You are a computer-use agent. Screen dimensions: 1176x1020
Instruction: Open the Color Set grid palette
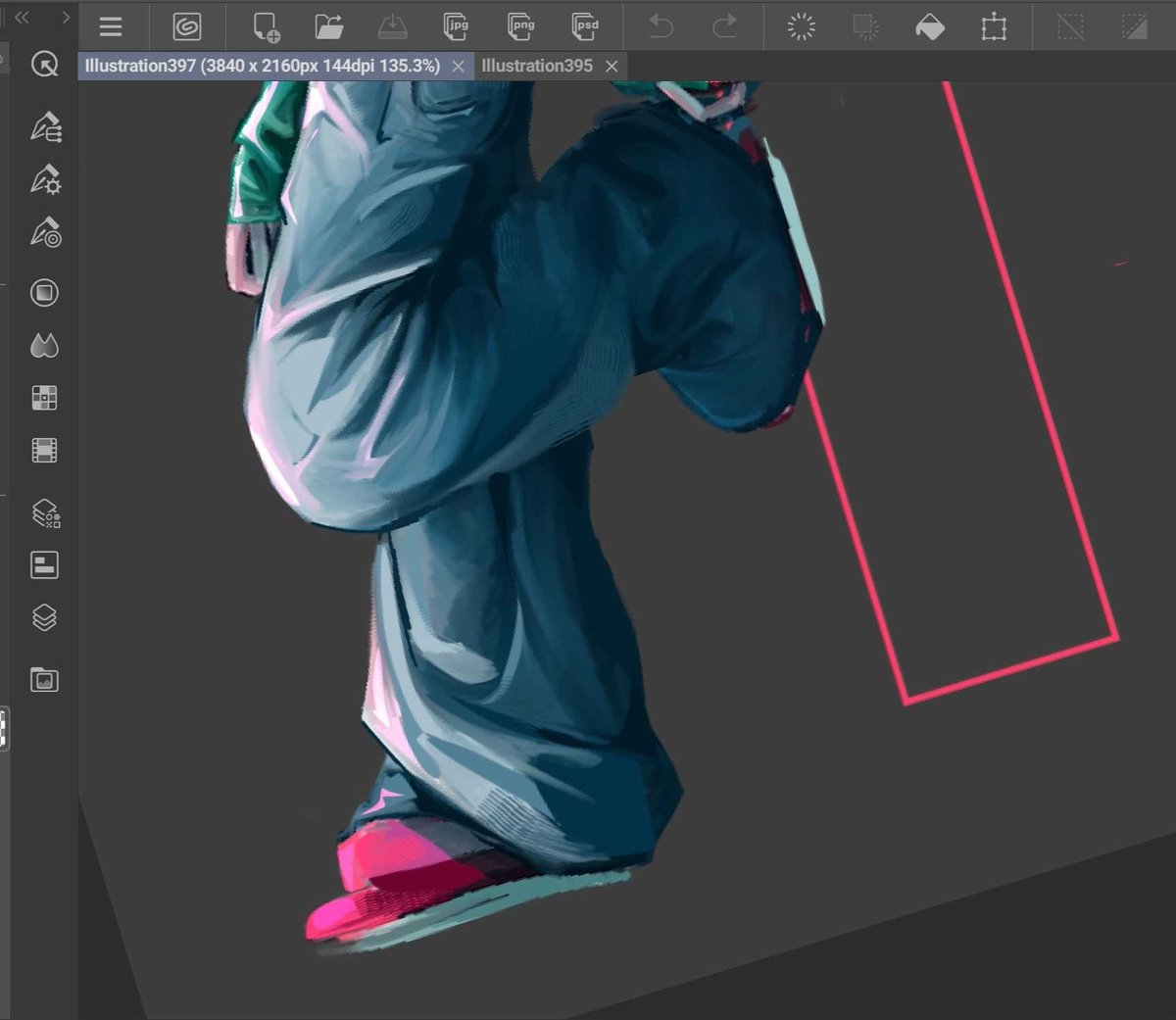point(45,398)
